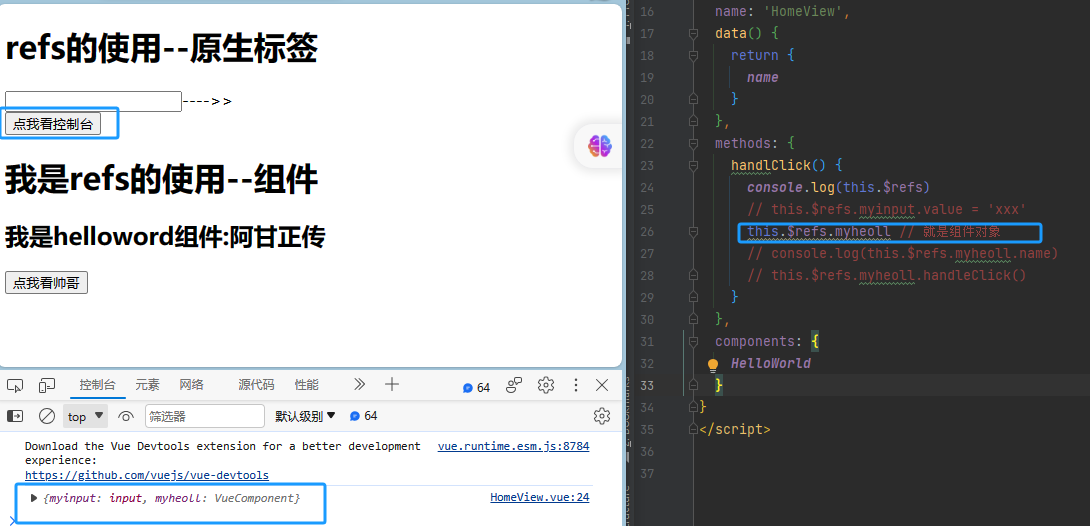
Task: Expand the {myinput: input, myheoll: VueComponent} object
Action: point(33,498)
